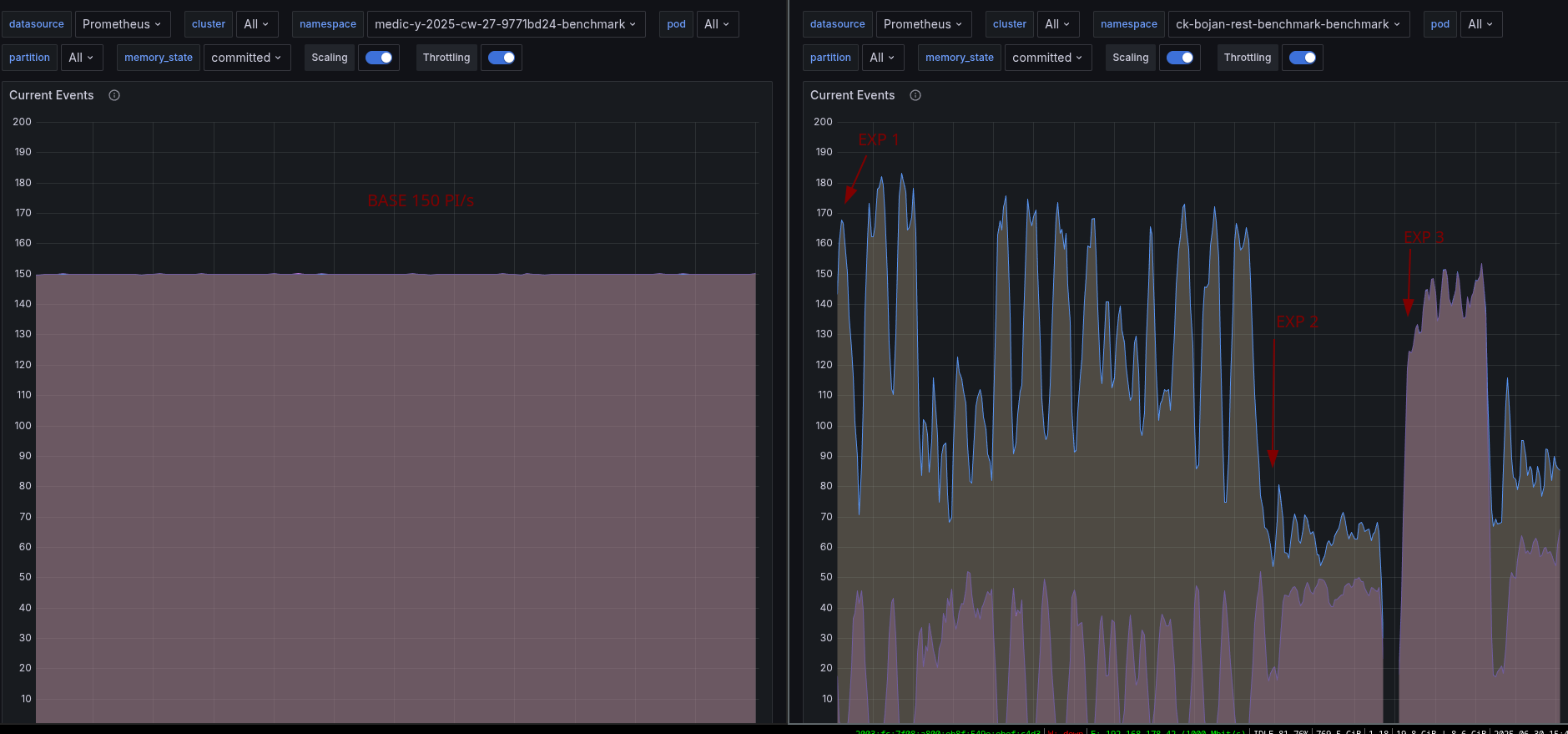Open committed memory_state dropdown in right dashboard
The height and width of the screenshot is (734, 1568).
pyautogui.click(x=1048, y=58)
